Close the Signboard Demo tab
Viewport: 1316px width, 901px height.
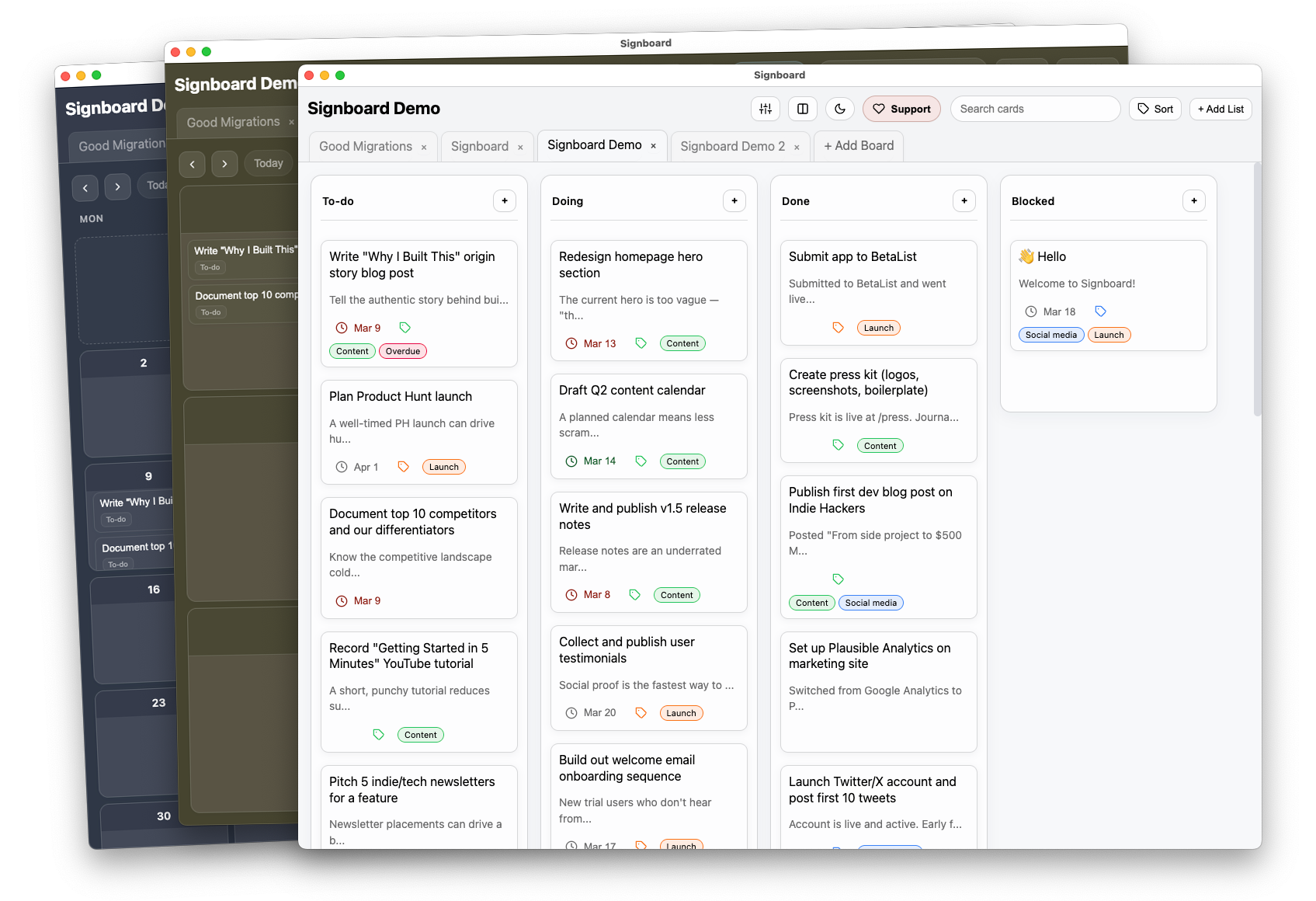tap(654, 146)
